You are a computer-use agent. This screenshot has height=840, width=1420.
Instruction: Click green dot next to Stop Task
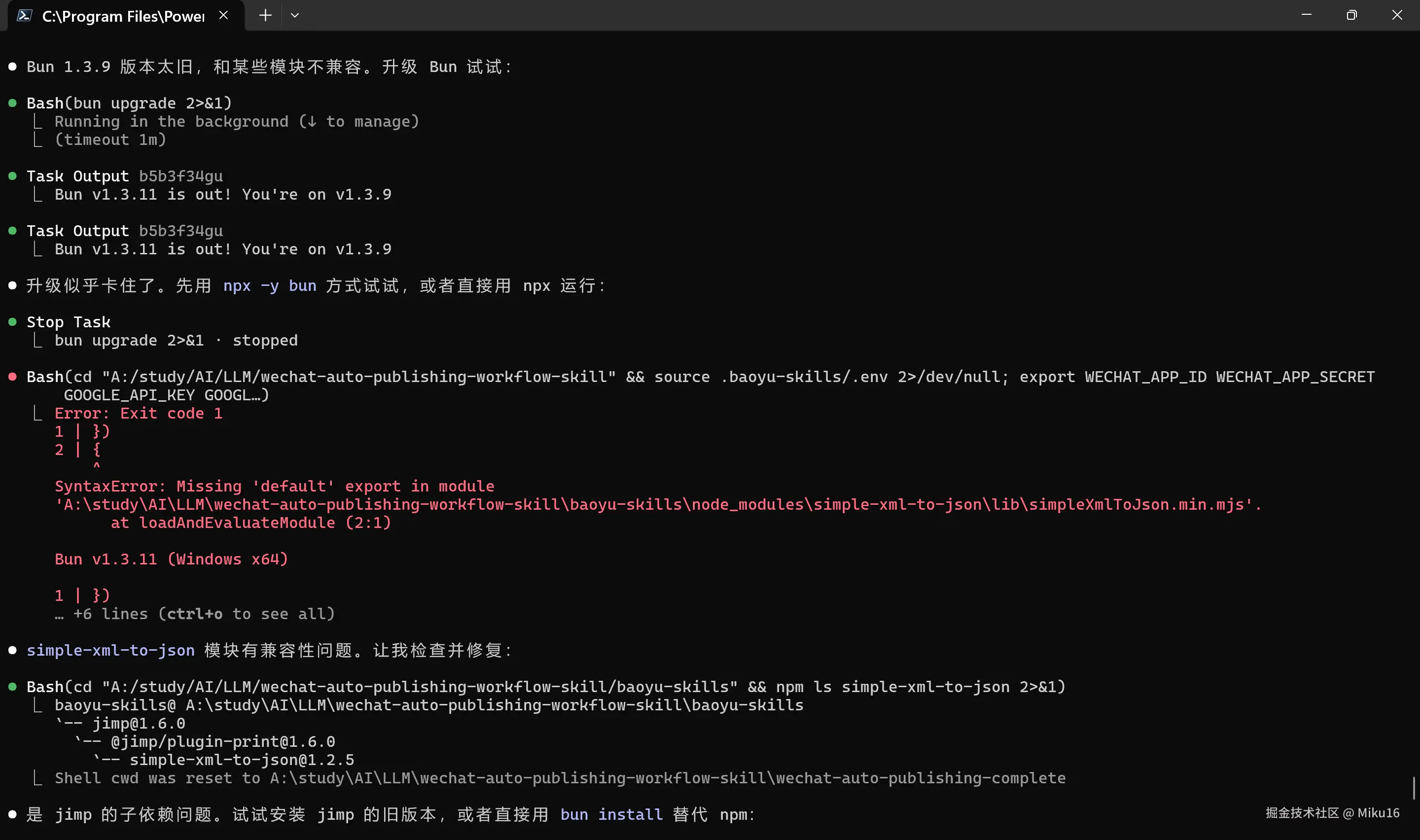(12, 322)
